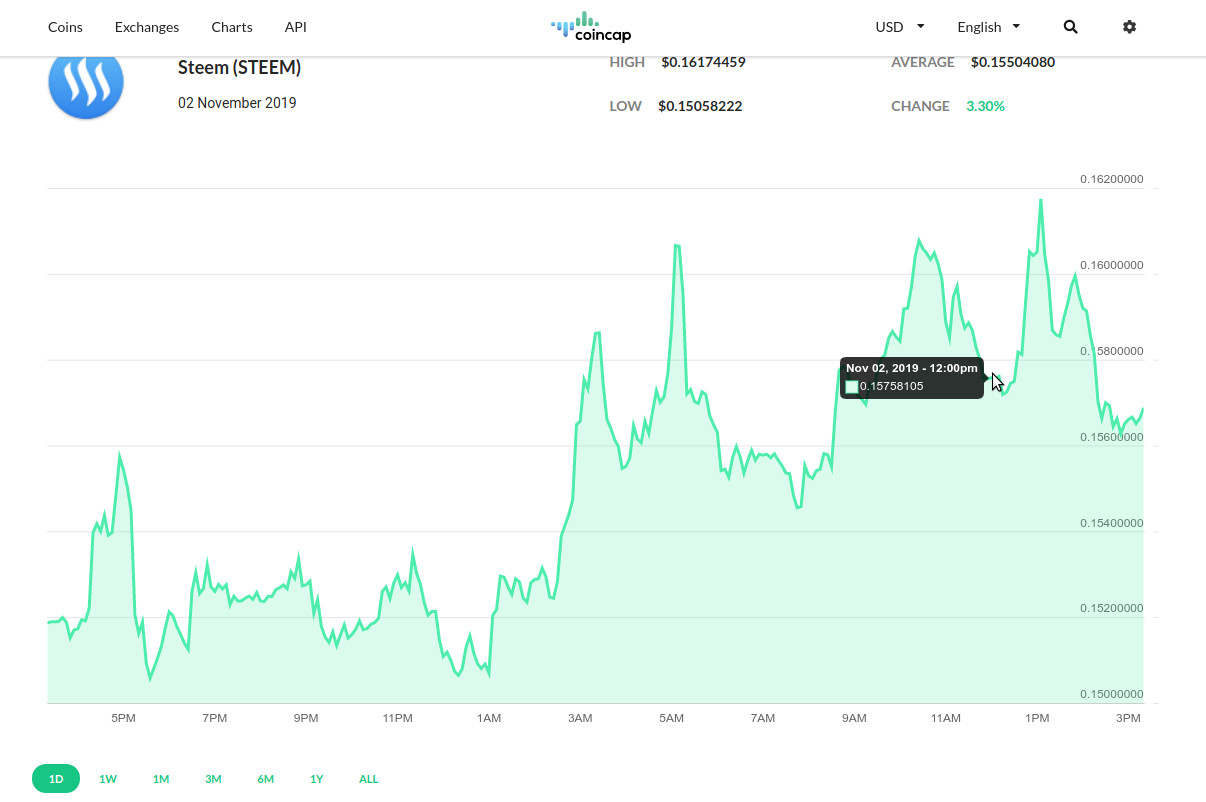
Task: Click the 9AM x-axis label
Action: click(854, 718)
